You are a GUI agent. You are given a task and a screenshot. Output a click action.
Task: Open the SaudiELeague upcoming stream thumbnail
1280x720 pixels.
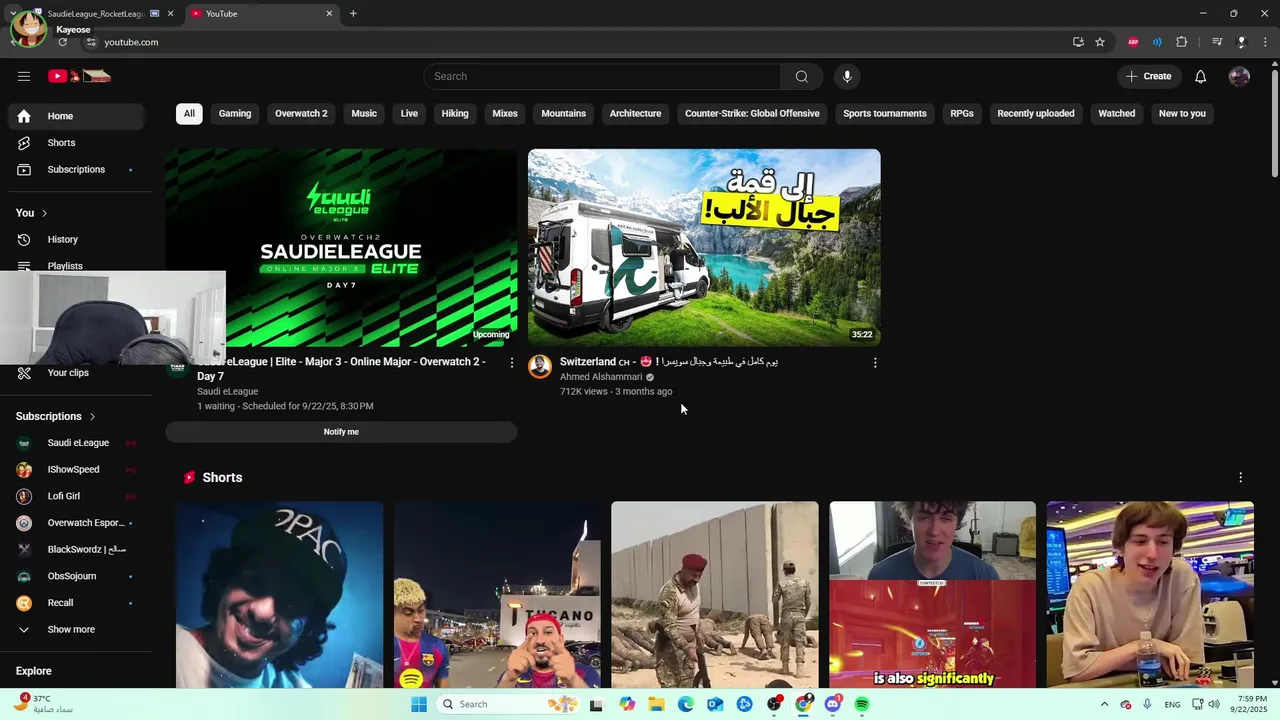(341, 248)
